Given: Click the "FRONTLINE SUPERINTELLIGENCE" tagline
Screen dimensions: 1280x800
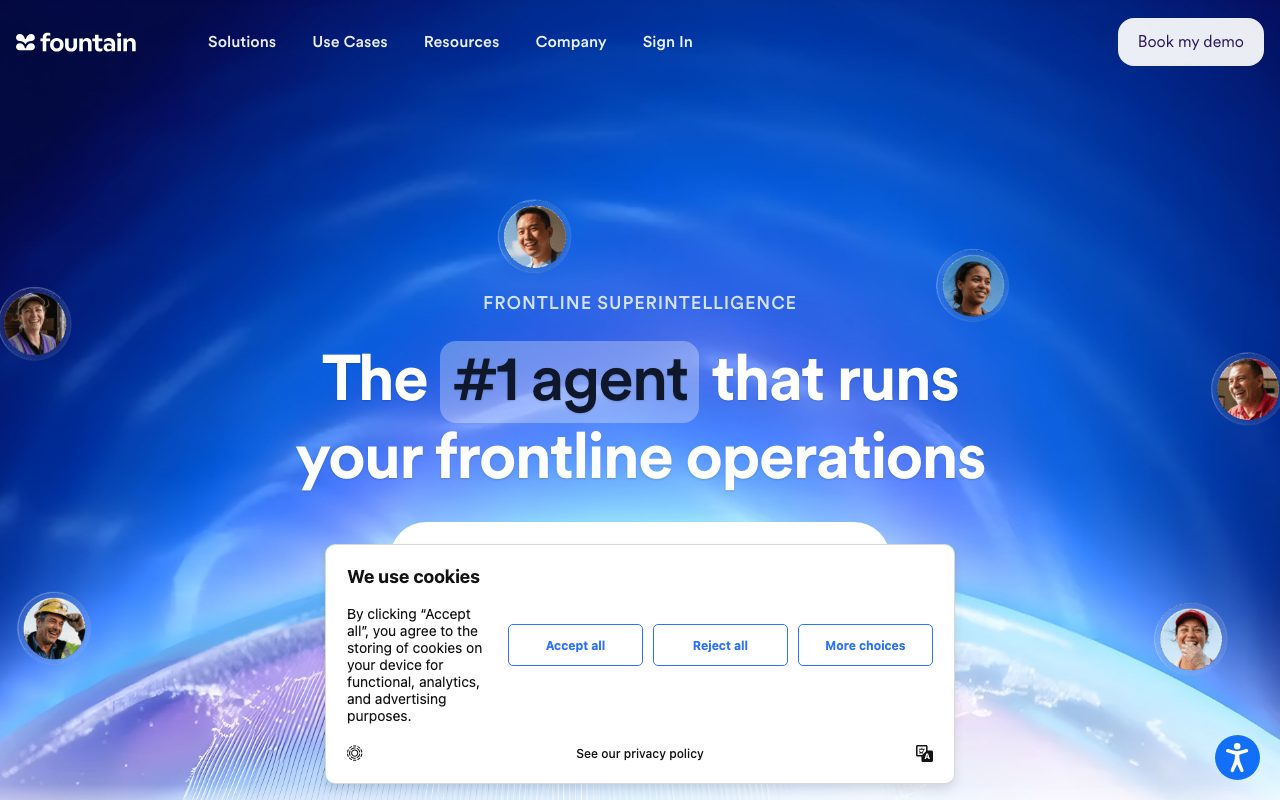Looking at the screenshot, I should [640, 303].
